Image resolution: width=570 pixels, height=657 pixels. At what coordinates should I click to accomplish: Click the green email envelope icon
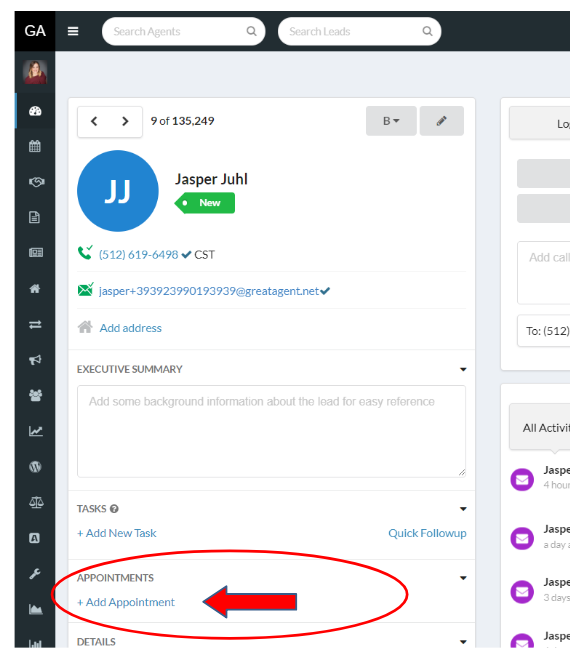(86, 289)
